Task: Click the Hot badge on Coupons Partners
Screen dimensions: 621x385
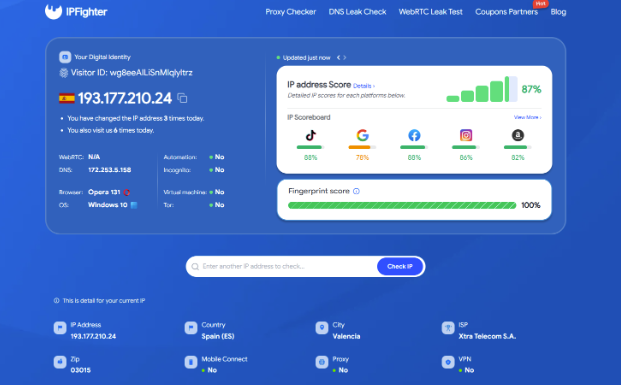Action: pos(540,4)
